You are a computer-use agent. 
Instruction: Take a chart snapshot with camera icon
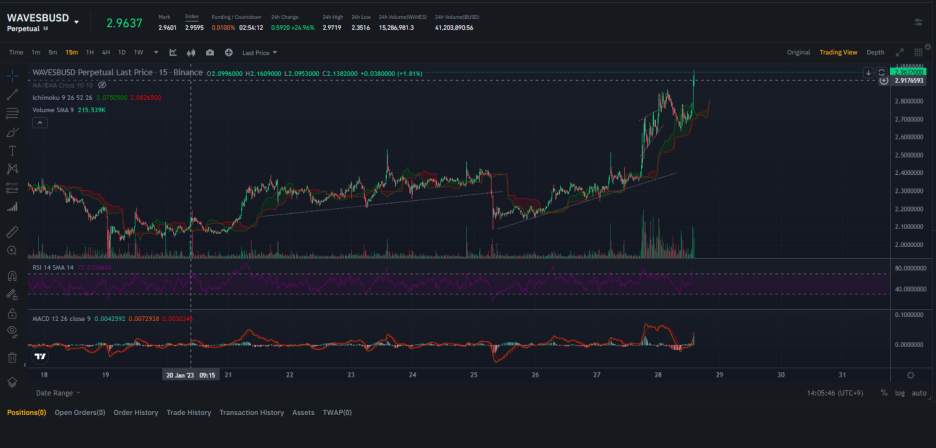click(x=210, y=53)
